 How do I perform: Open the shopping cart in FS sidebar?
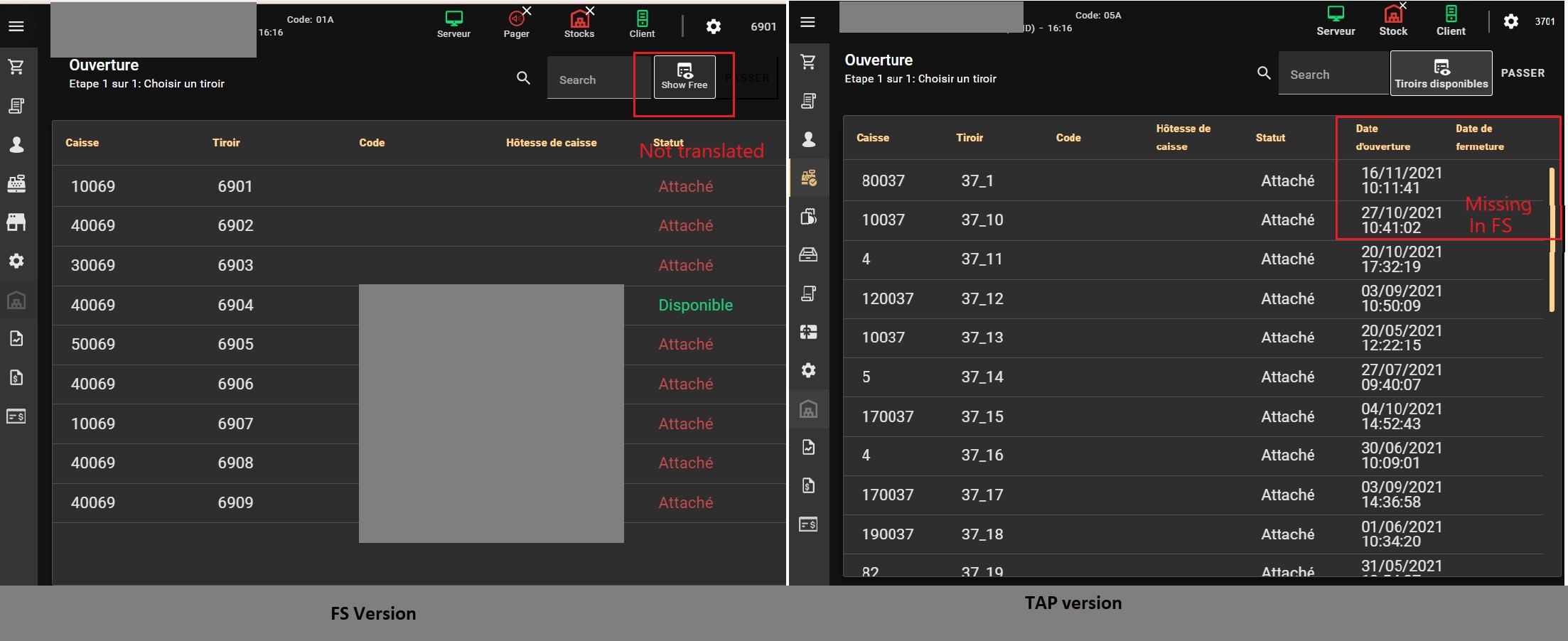click(16, 67)
